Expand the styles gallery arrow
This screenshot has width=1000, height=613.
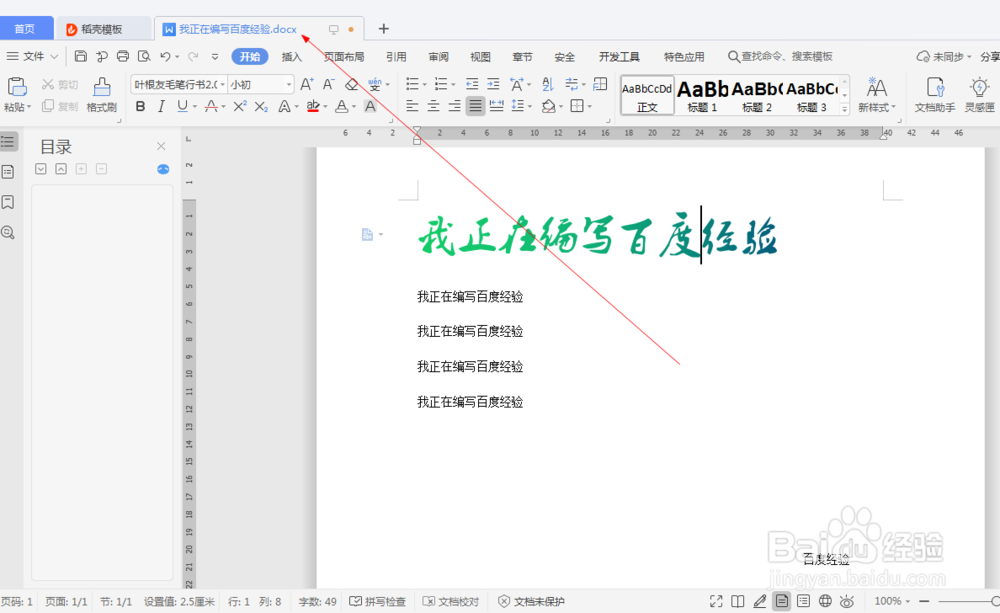coord(844,109)
